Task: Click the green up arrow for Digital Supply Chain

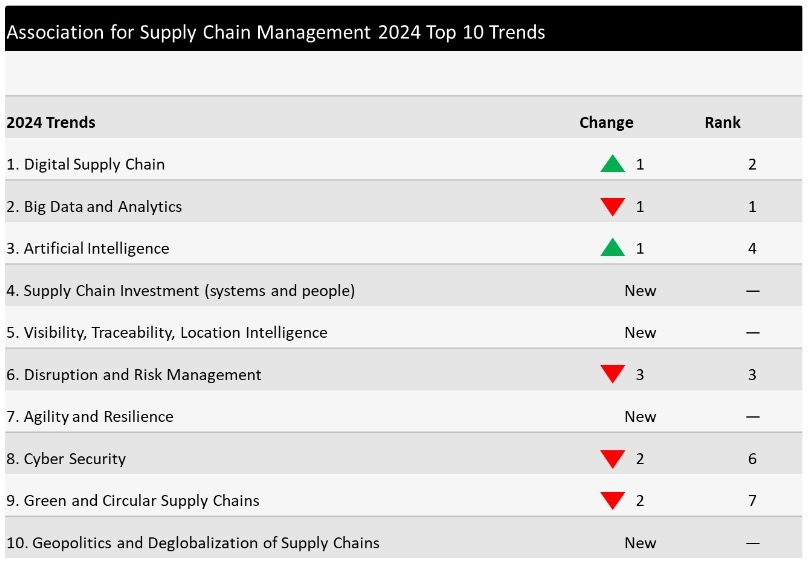Action: [612, 164]
